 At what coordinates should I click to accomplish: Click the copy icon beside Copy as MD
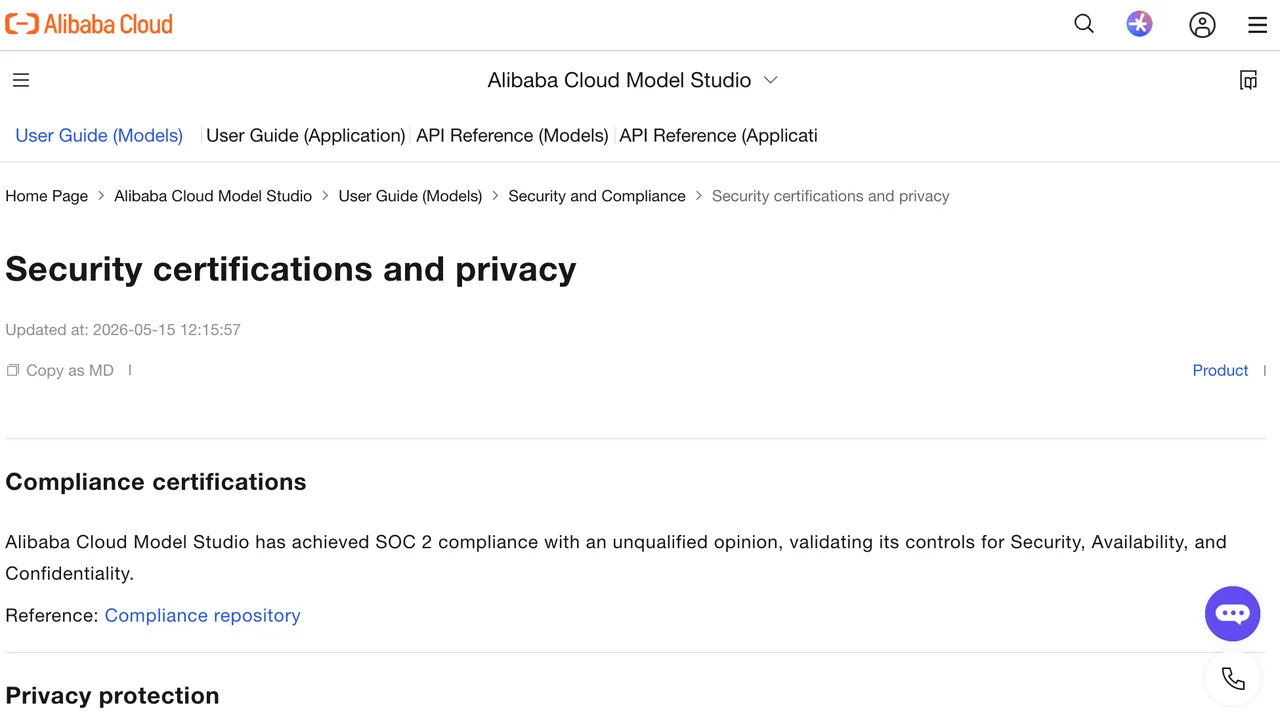coord(13,370)
